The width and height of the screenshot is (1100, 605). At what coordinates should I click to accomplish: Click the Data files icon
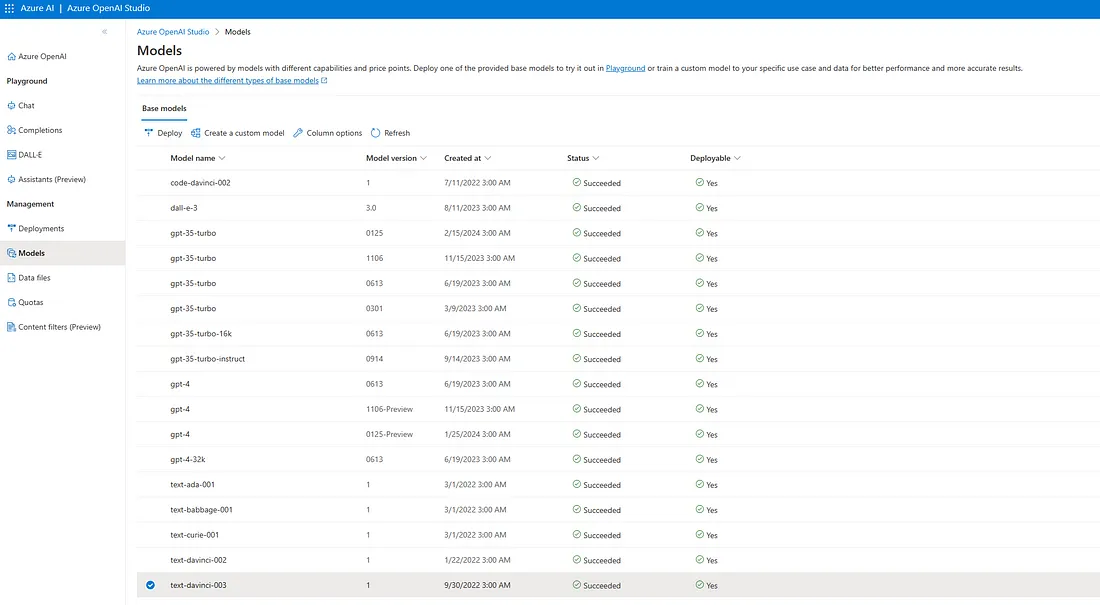click(x=11, y=277)
